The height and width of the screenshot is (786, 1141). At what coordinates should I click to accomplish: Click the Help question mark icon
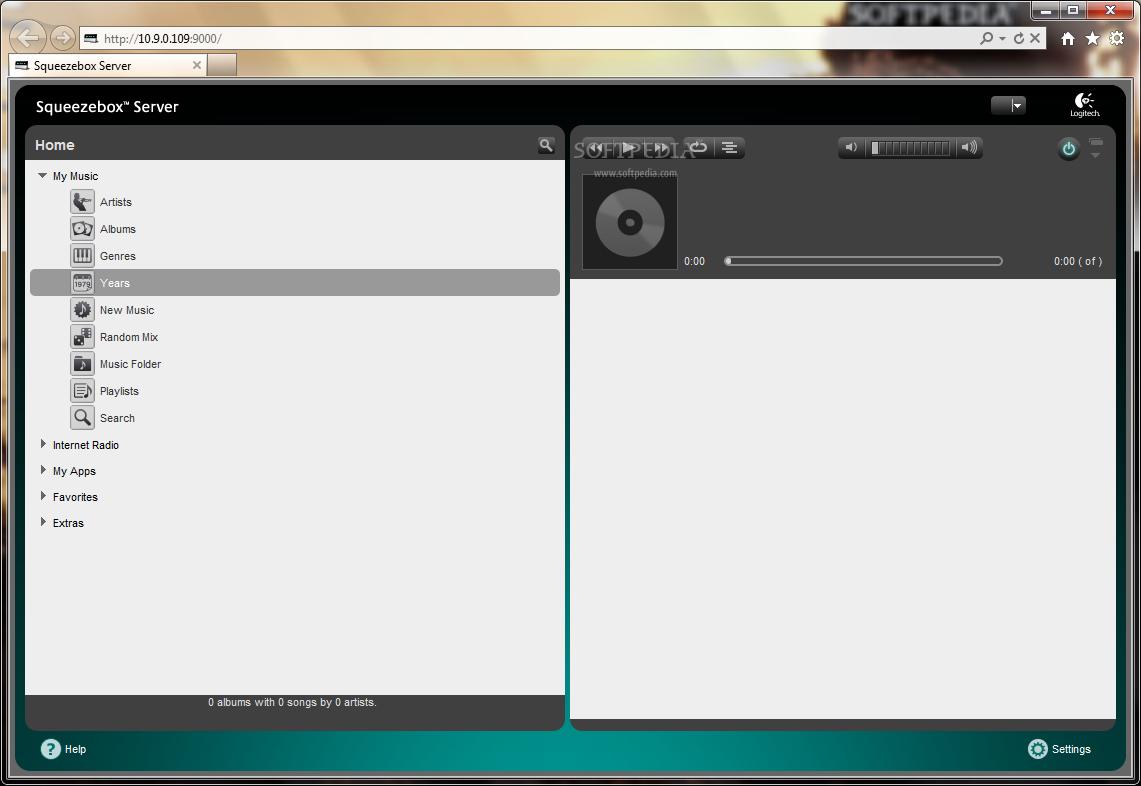(x=50, y=749)
